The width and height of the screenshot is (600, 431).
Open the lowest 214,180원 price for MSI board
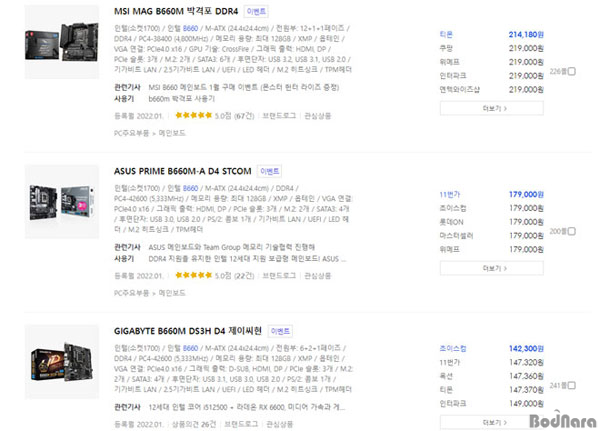tap(526, 34)
